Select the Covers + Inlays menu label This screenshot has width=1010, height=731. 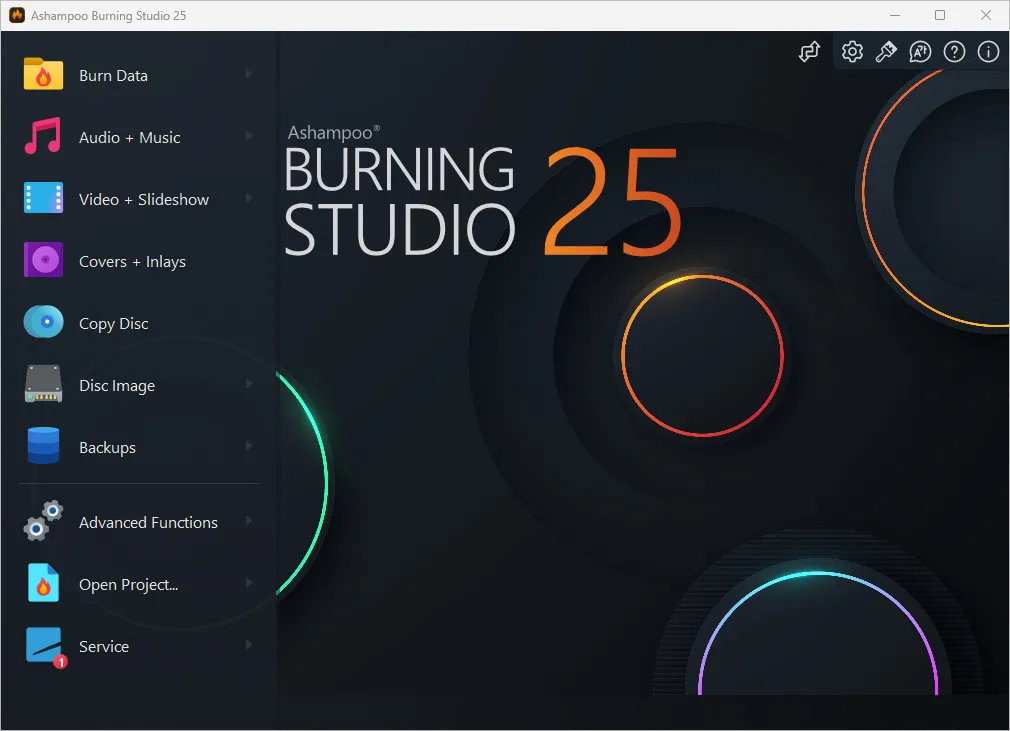coord(132,261)
